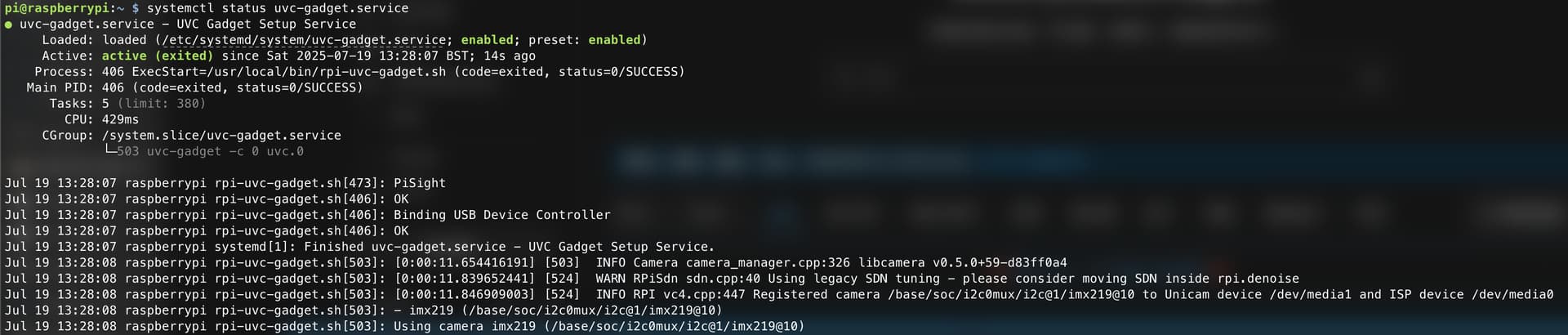Click the 'PiSight' log line
Image resolution: width=1568 pixels, height=335 pixels.
[225, 183]
